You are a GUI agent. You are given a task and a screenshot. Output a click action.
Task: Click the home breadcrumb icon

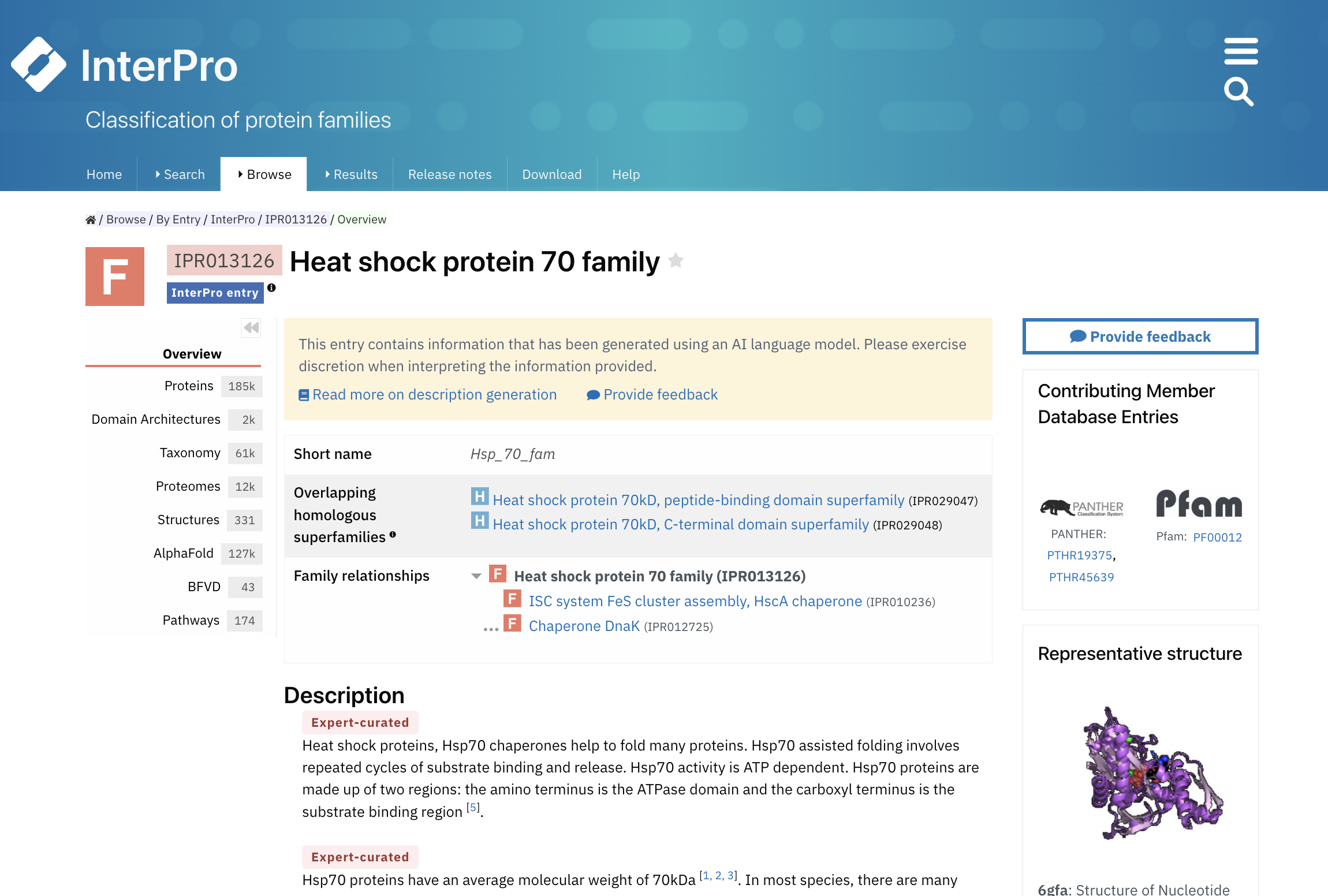pyautogui.click(x=91, y=219)
